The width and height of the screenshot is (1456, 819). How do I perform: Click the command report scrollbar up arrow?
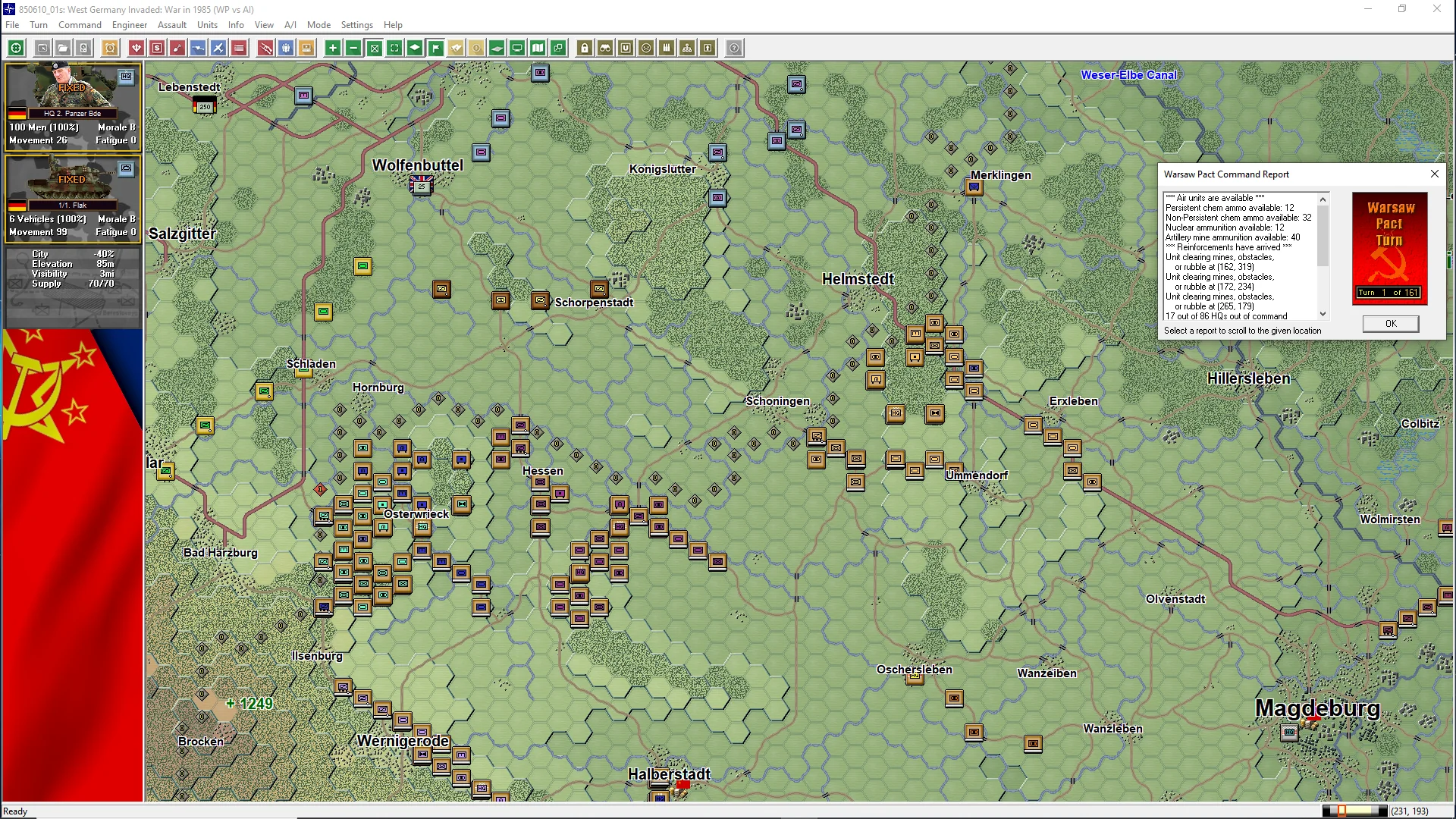coord(1323,199)
